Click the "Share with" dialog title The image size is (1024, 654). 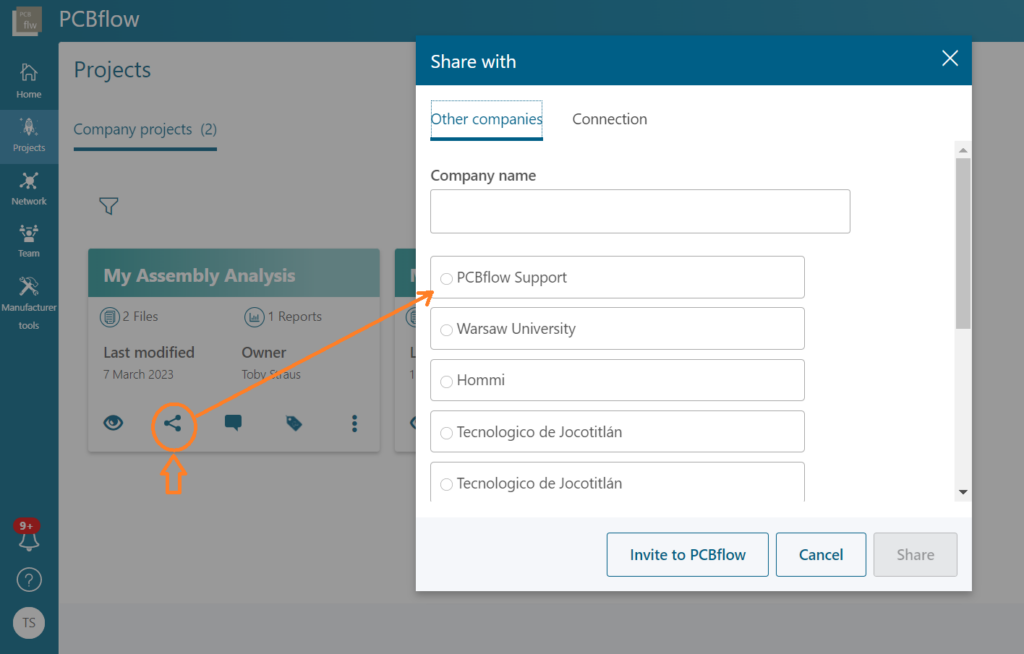click(473, 61)
